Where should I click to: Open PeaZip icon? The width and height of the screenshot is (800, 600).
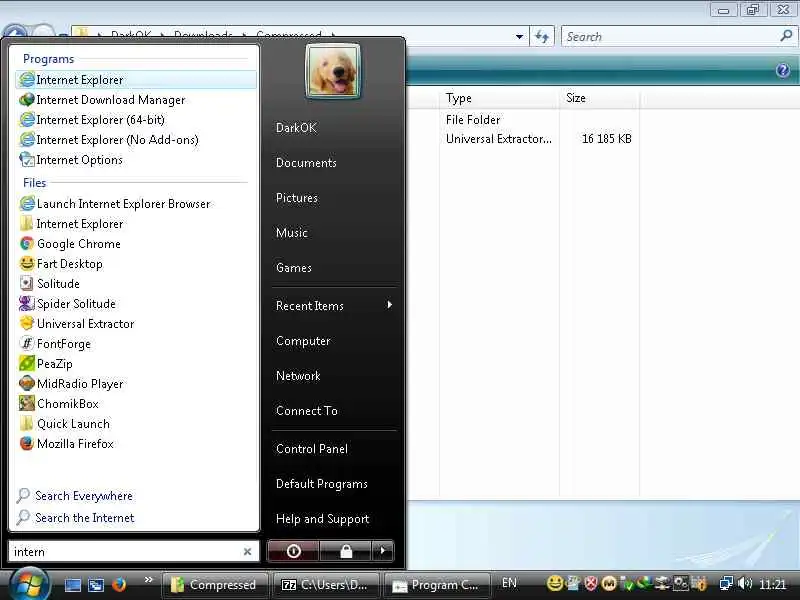27,363
